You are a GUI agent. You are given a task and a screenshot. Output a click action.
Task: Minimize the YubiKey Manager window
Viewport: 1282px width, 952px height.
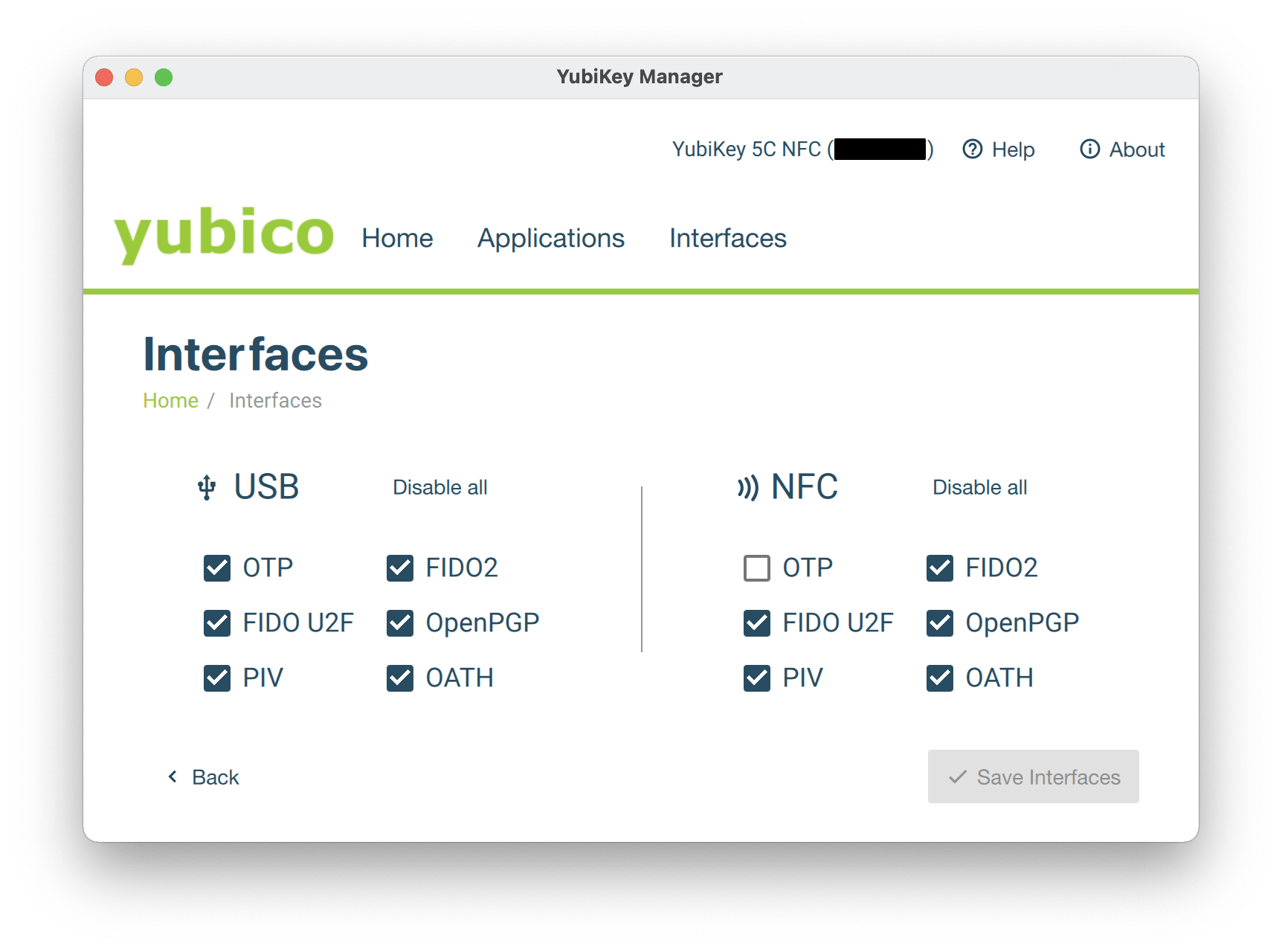point(134,77)
